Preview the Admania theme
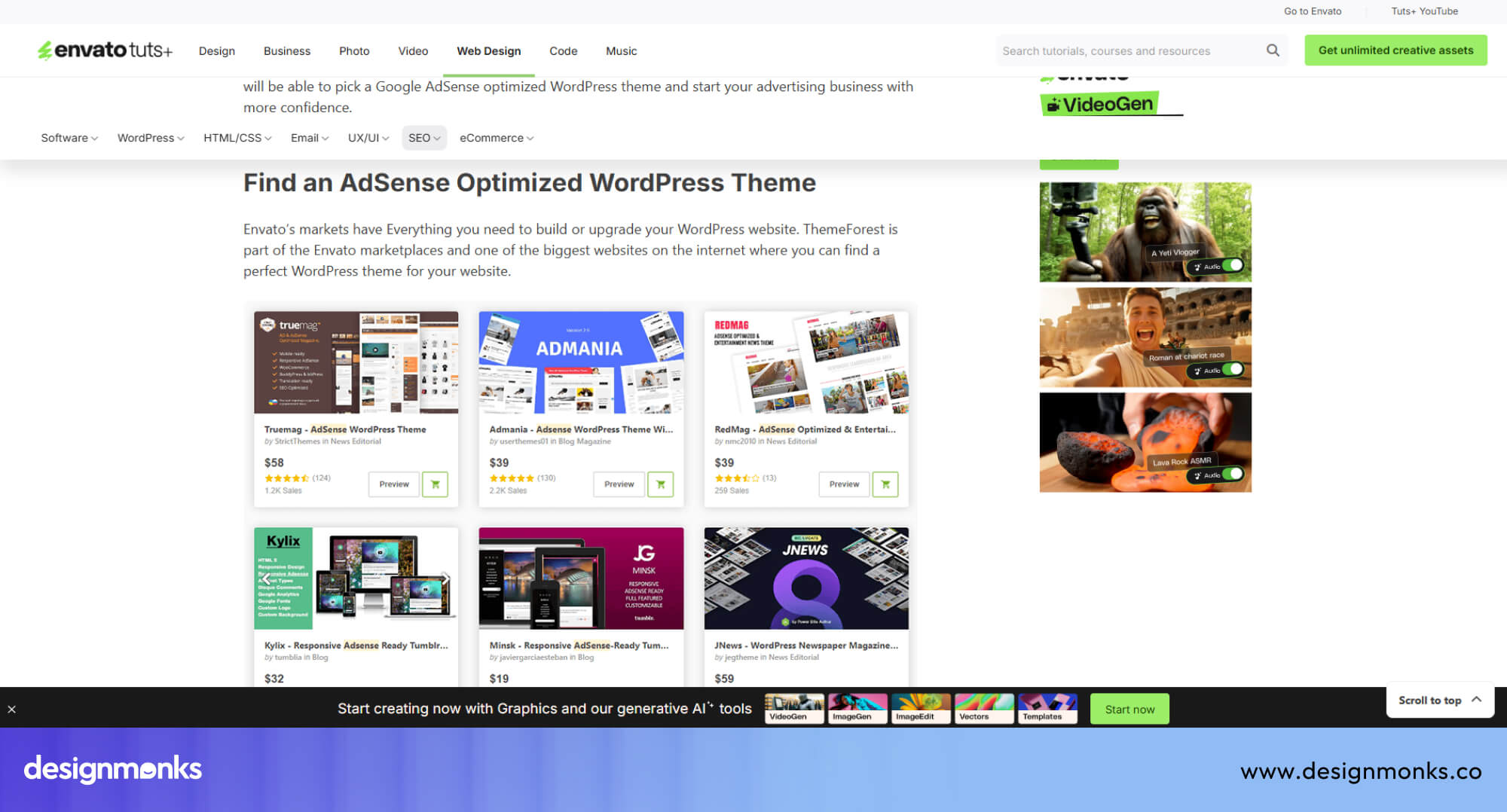The image size is (1507, 812). click(619, 484)
